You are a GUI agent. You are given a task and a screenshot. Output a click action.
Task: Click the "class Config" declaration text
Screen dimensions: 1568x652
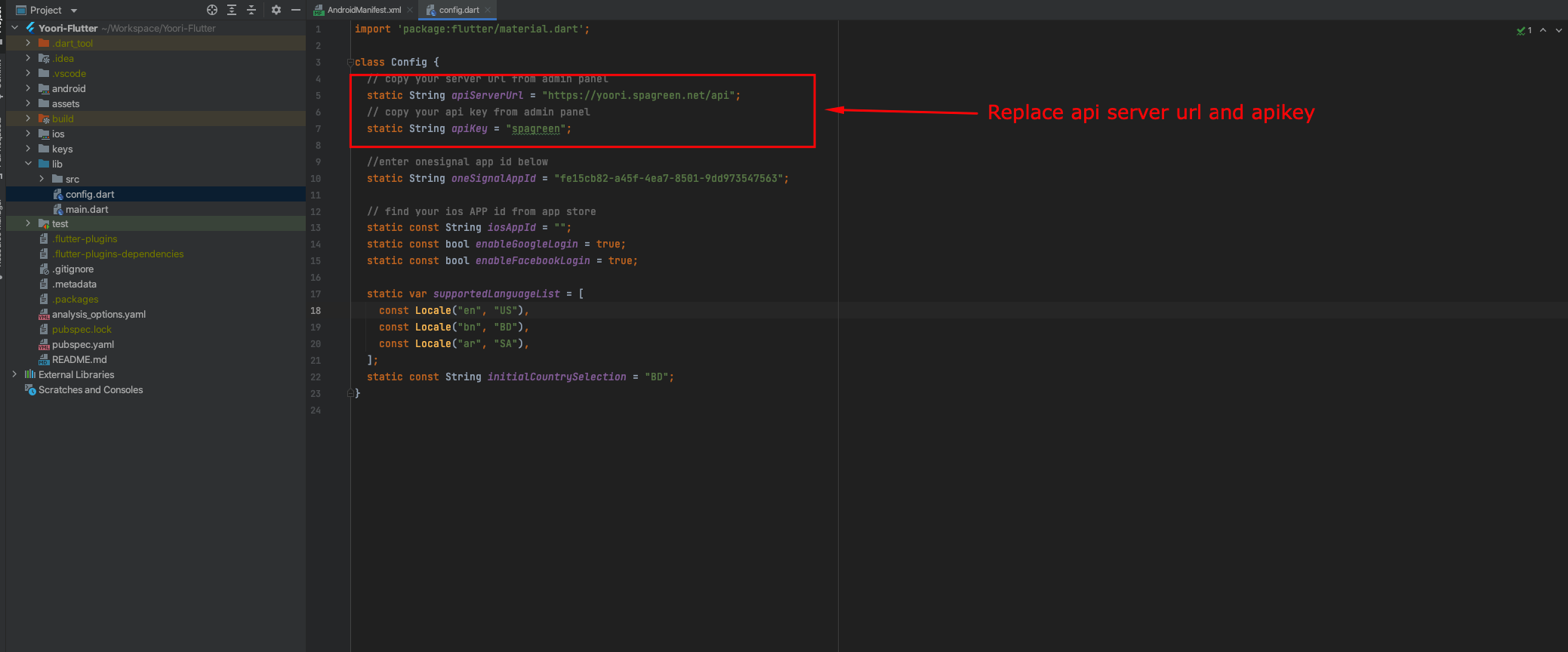(x=391, y=62)
